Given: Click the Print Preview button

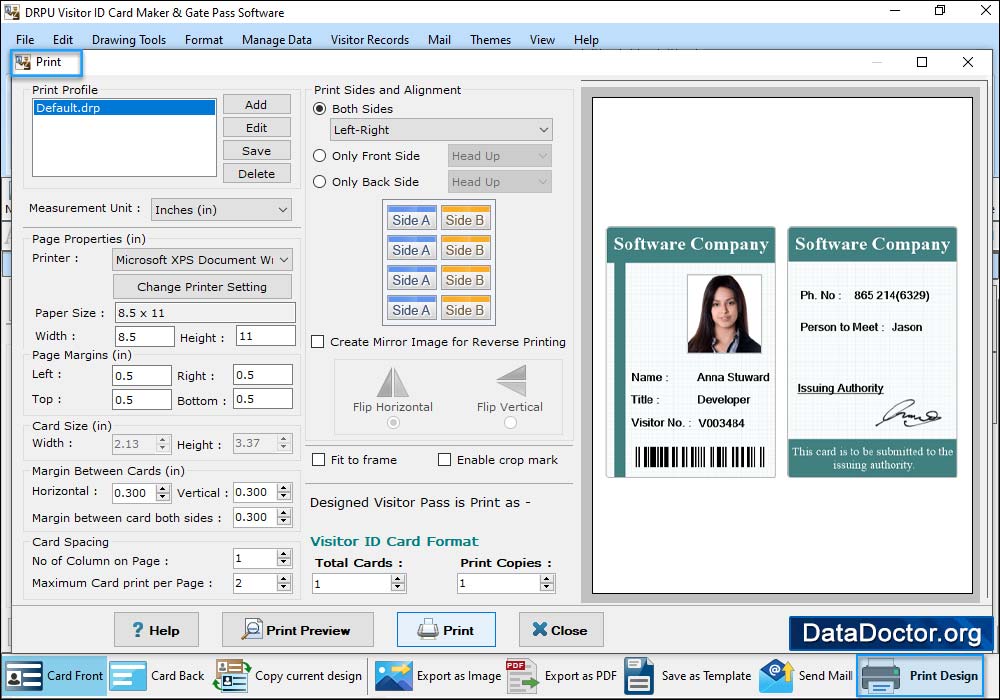Looking at the screenshot, I should [x=297, y=630].
